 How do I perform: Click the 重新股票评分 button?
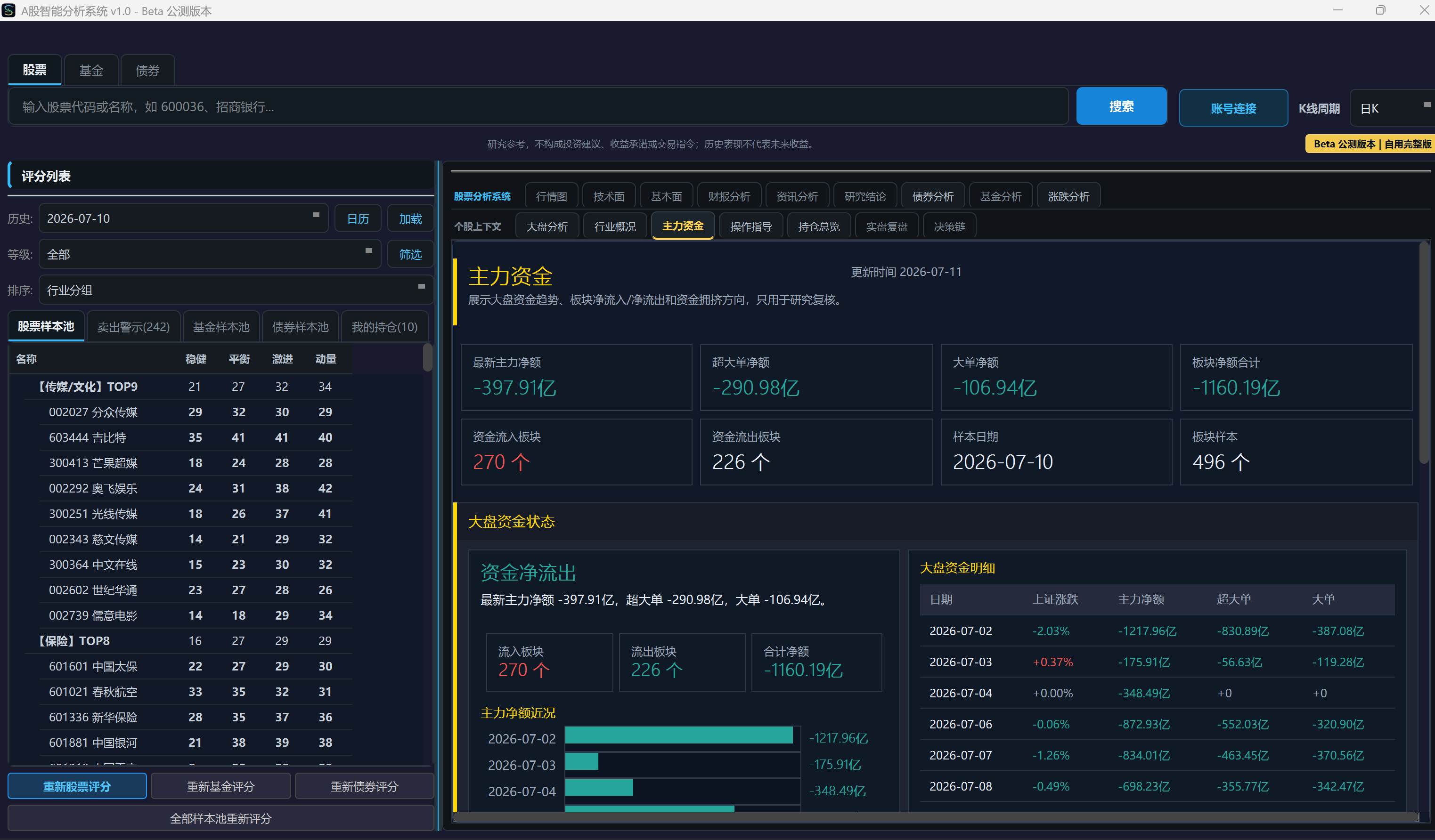(77, 786)
